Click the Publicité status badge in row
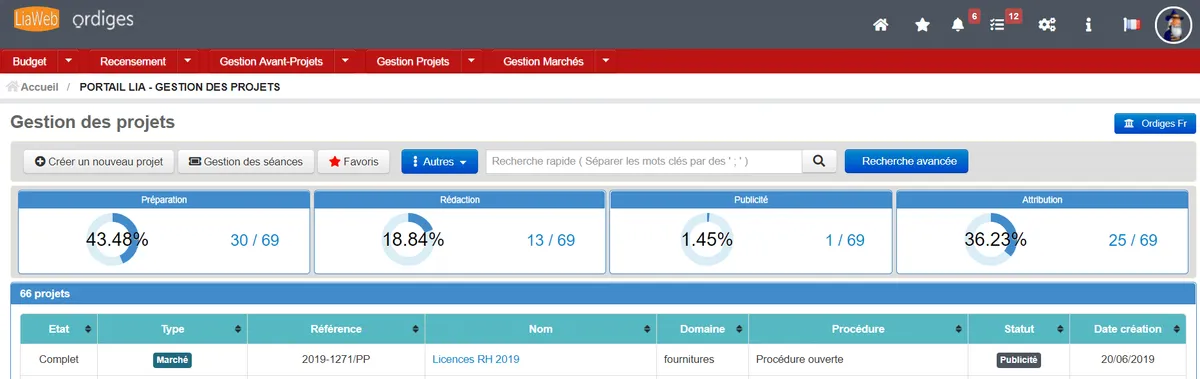This screenshot has height=379, width=1200. (x=1019, y=360)
